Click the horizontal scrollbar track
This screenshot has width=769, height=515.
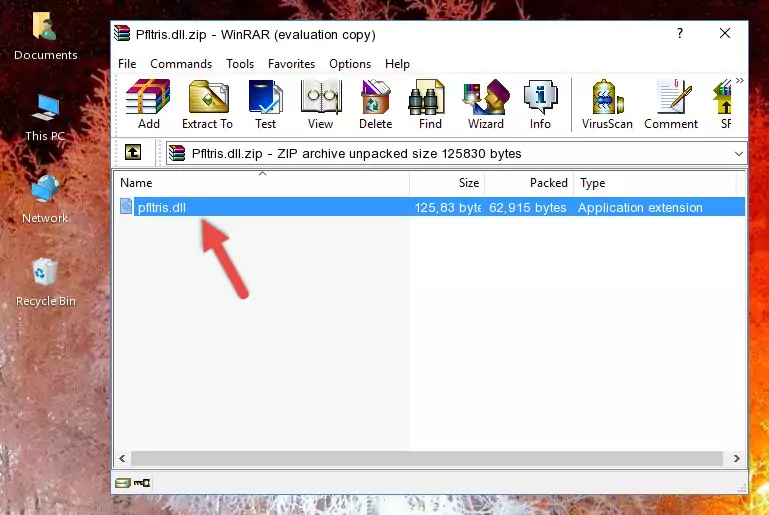(427, 458)
